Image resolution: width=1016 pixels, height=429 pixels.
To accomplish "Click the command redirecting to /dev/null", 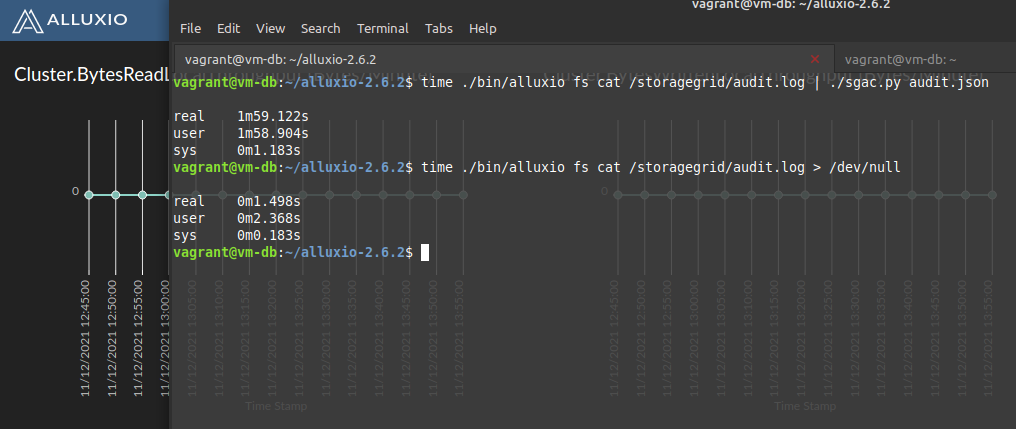I will 661,167.
